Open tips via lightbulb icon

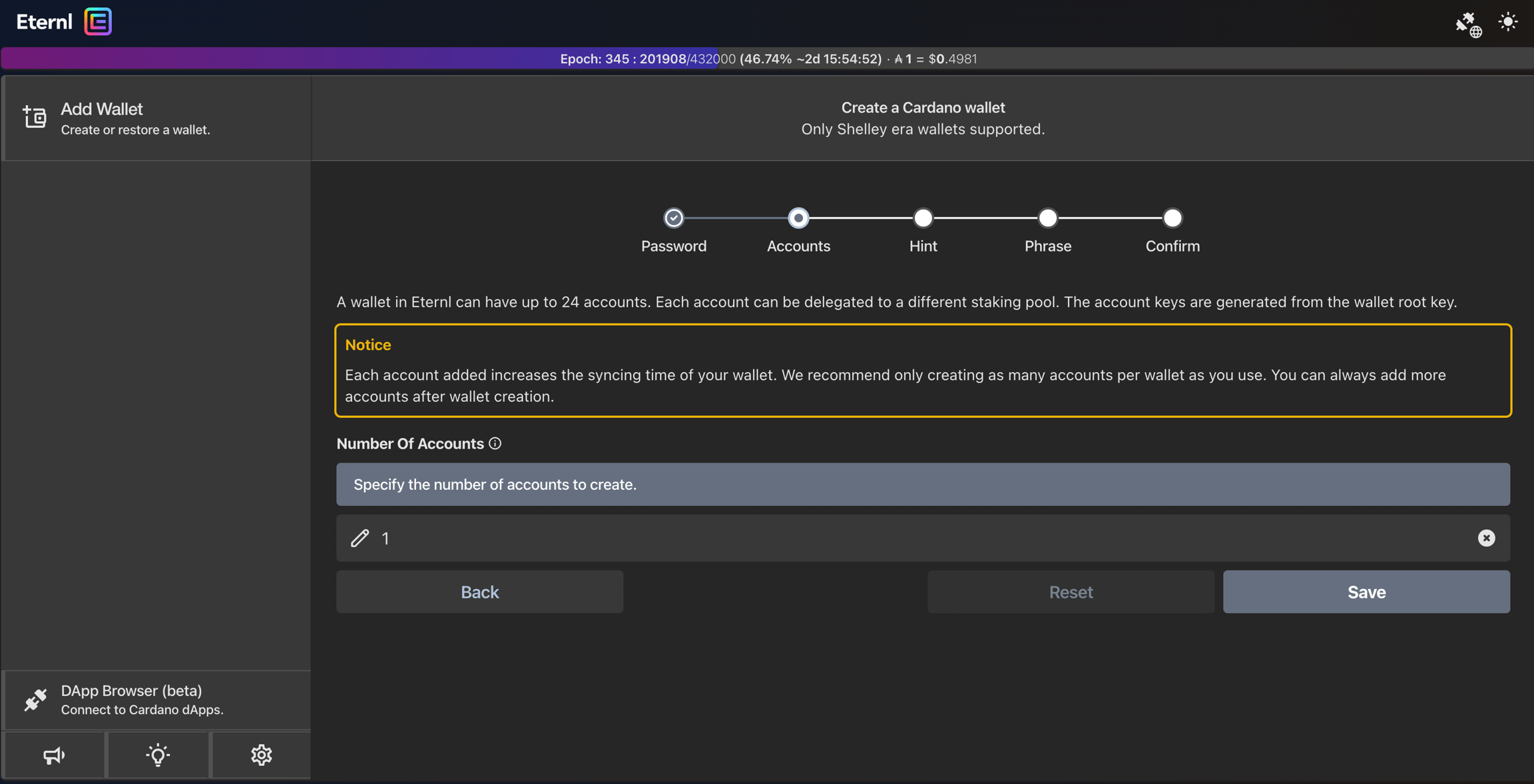158,755
